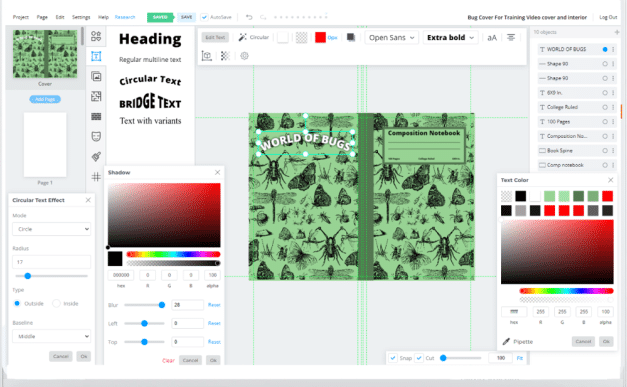Select the Cover page thumbnail
The height and width of the screenshot is (387, 627).
(x=45, y=54)
